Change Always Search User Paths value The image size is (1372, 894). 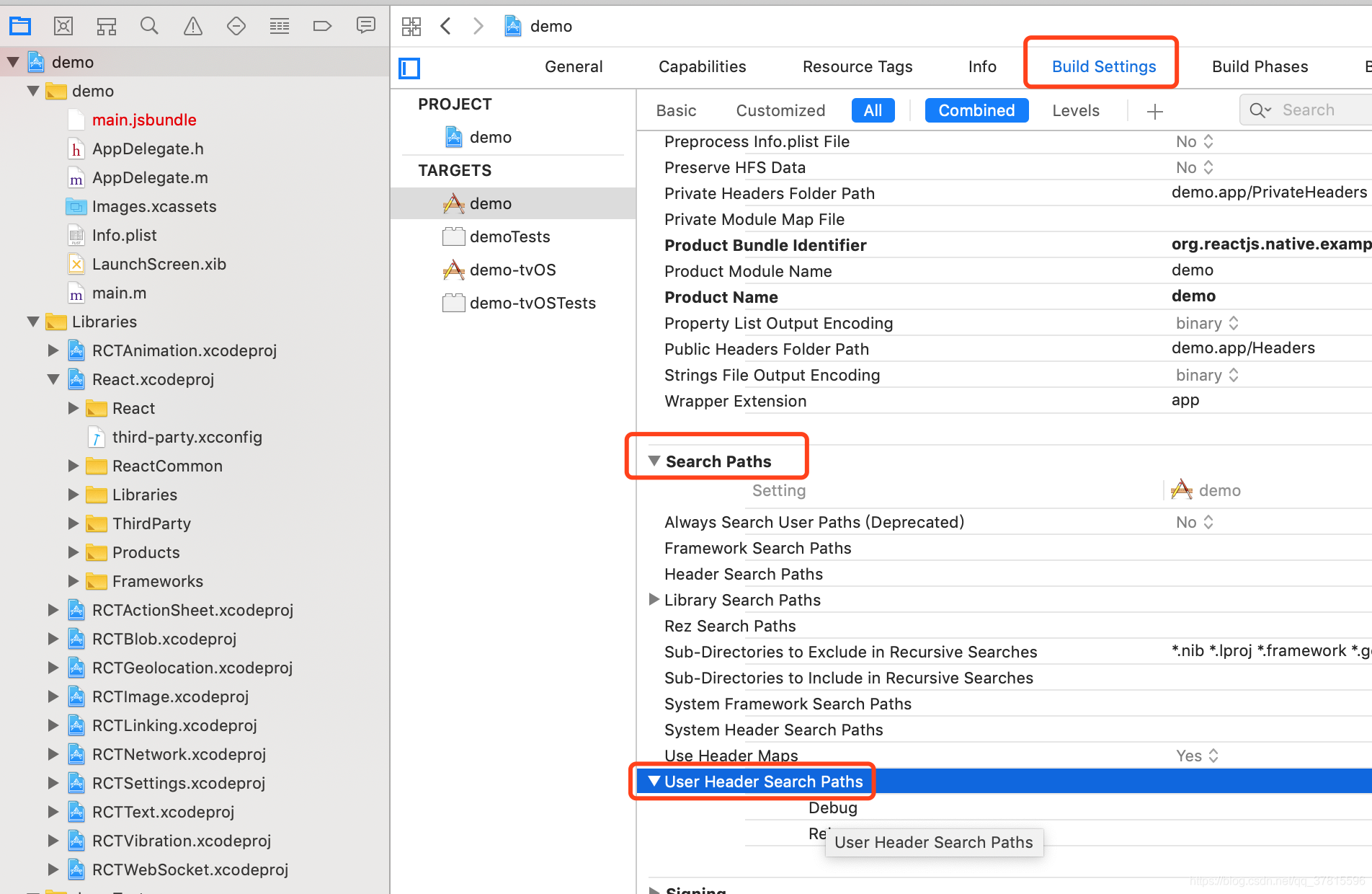click(1195, 522)
